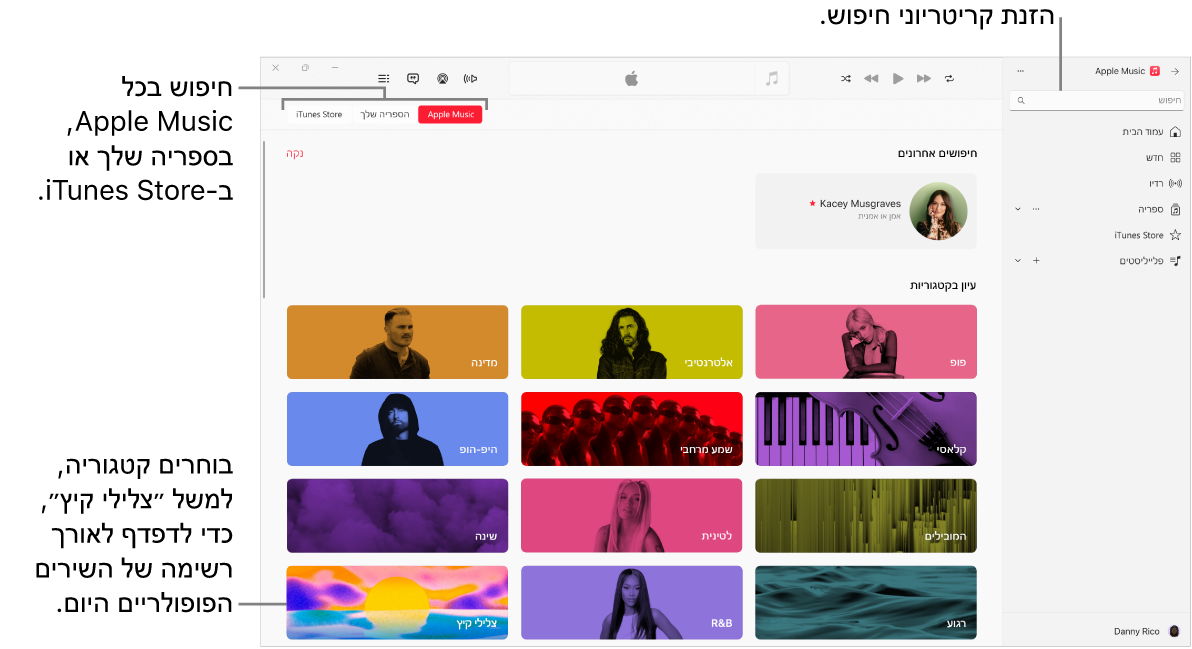Select הספריה שלך search filter
The height and width of the screenshot is (649, 1192).
point(385,113)
